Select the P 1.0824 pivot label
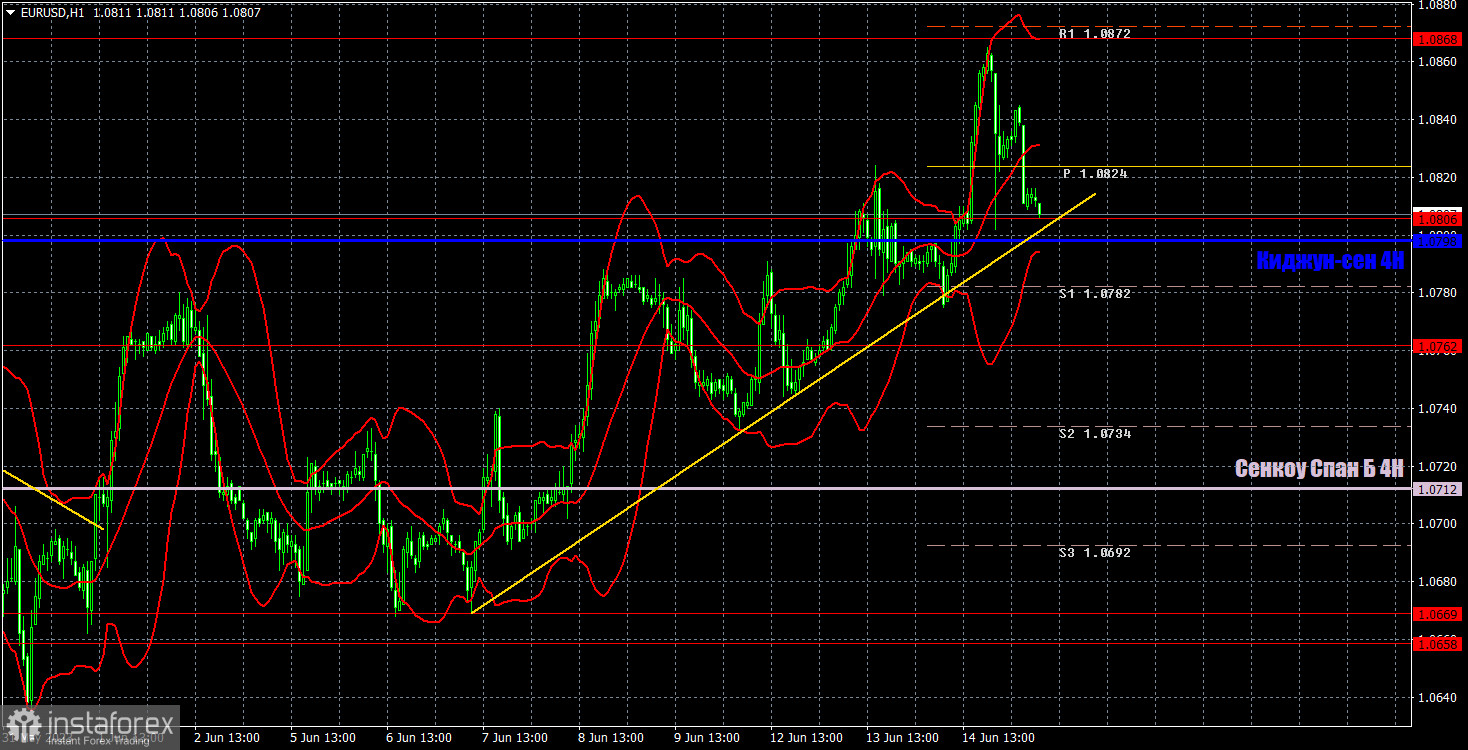The image size is (1468, 750). [1095, 174]
